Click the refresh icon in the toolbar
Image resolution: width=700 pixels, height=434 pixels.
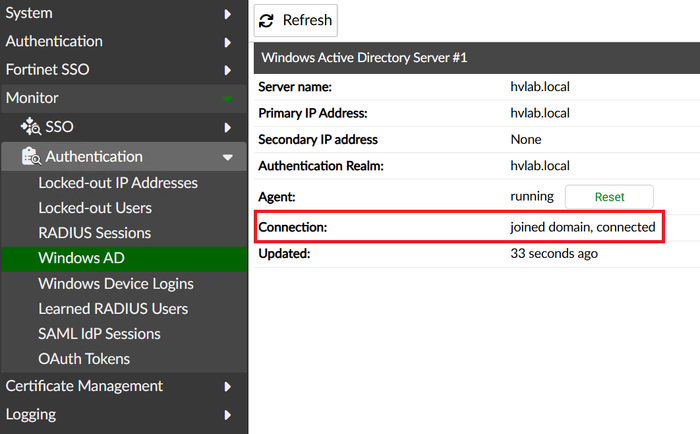pyautogui.click(x=266, y=20)
